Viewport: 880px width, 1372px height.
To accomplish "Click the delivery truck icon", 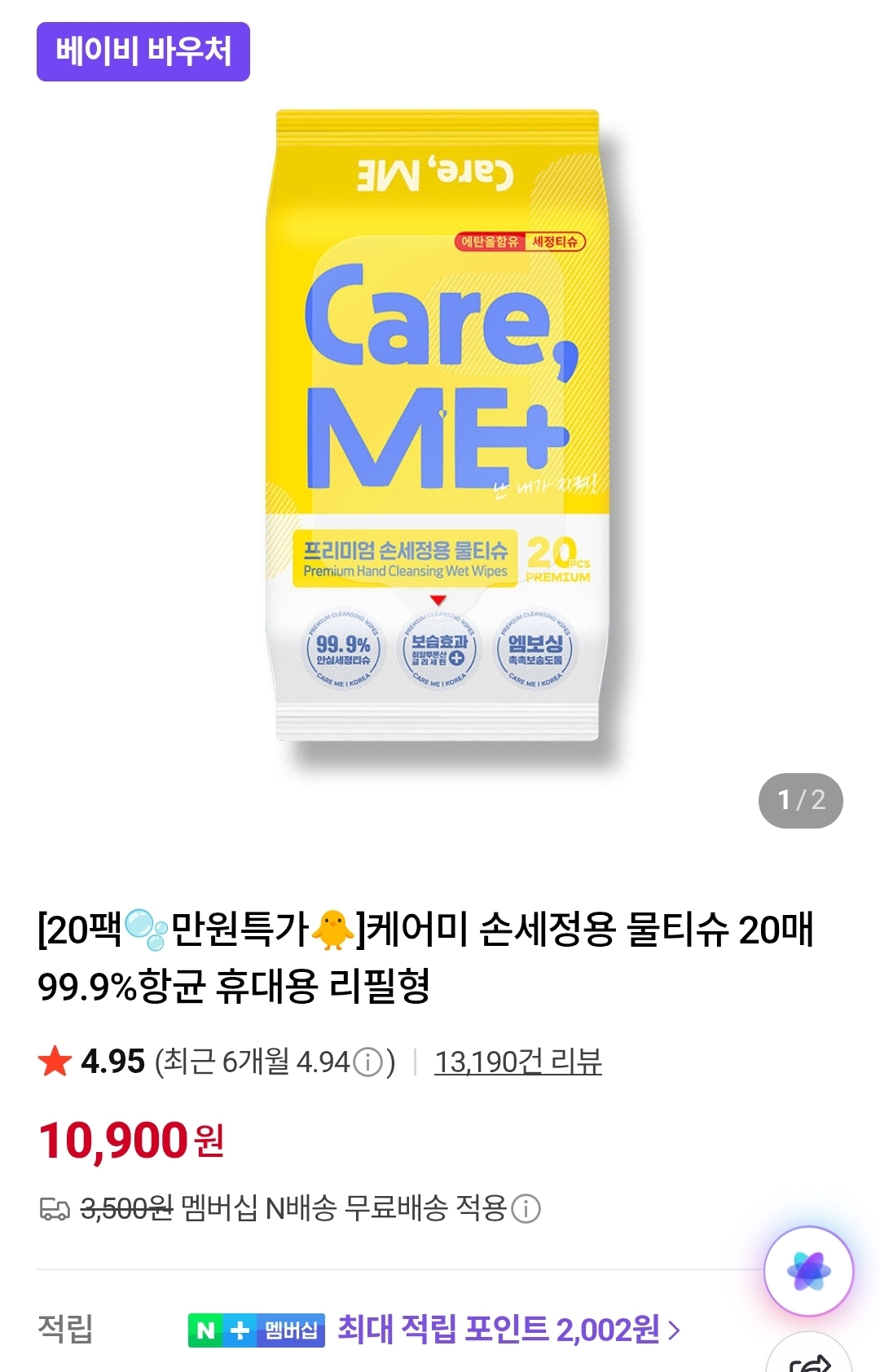I will (x=55, y=1208).
